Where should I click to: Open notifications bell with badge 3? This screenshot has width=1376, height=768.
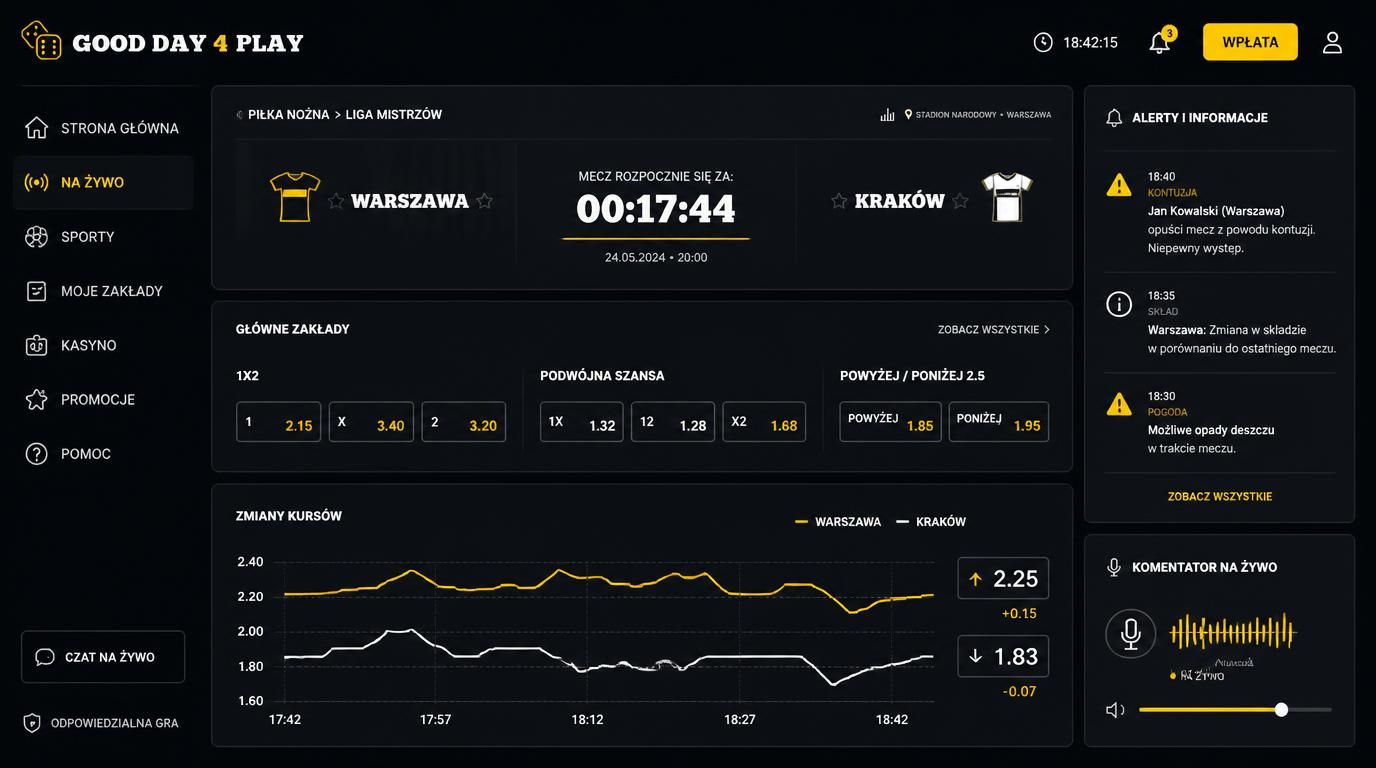[1161, 41]
